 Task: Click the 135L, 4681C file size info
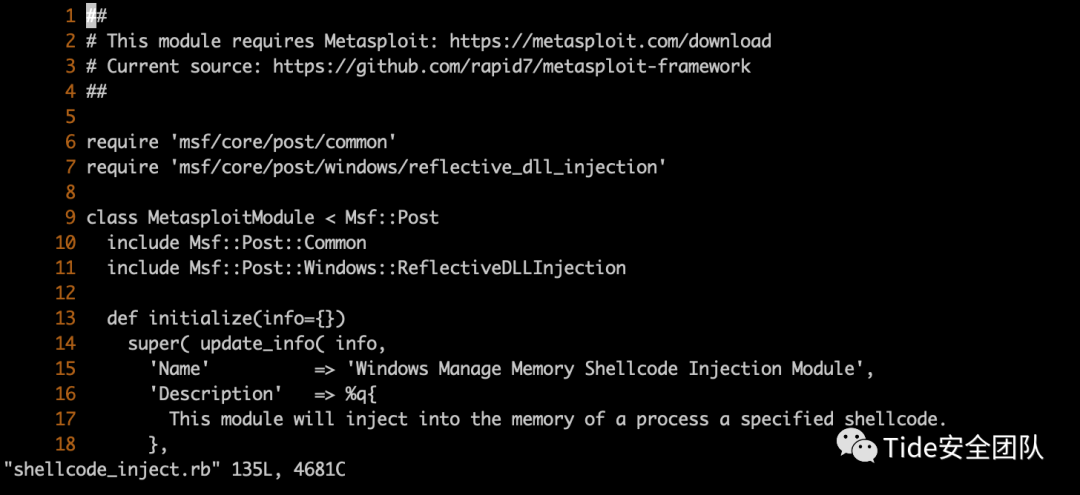288,469
